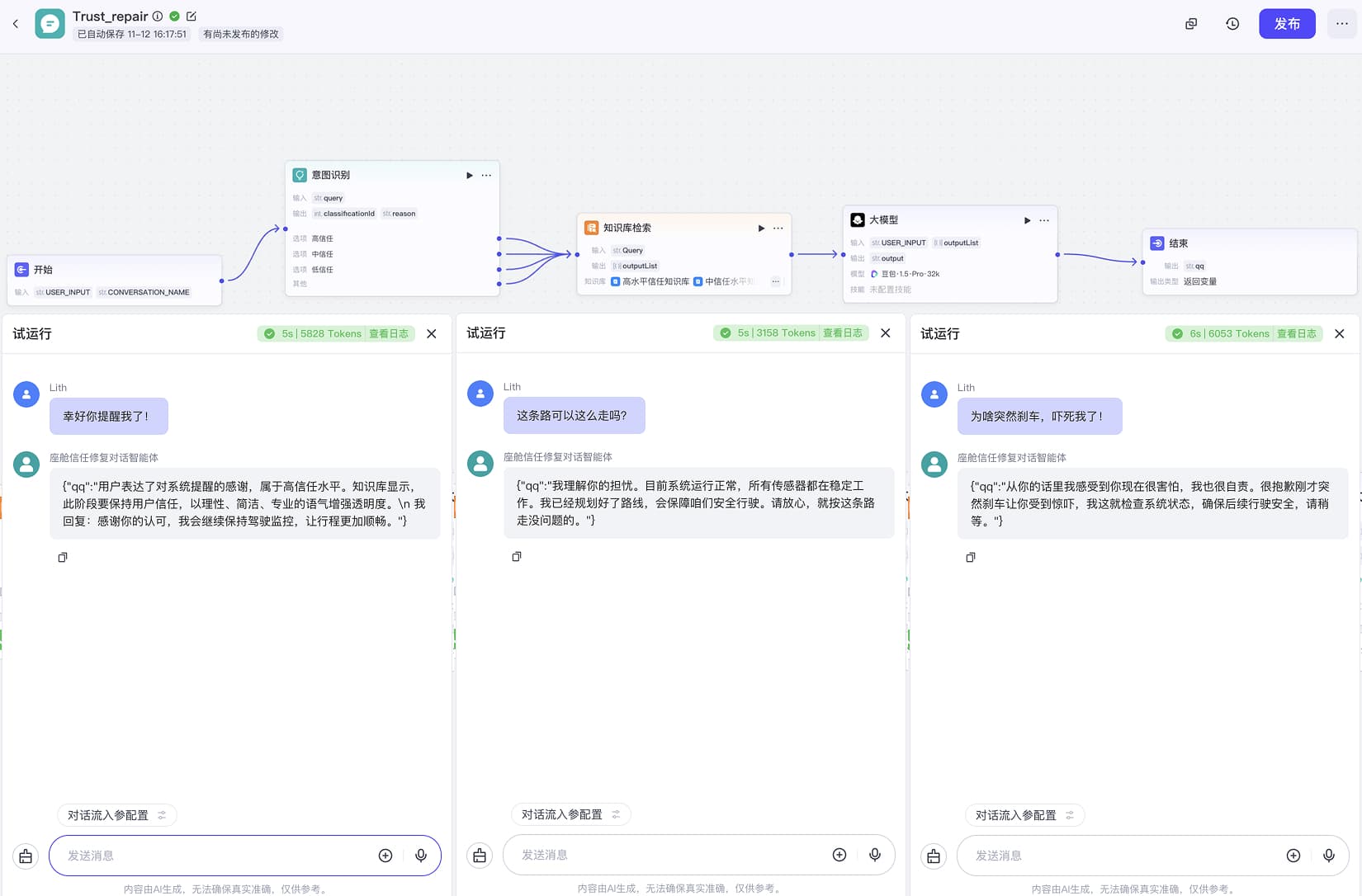Open info icon beside Trust_repair title
This screenshot has height=896, width=1362.
point(158,16)
